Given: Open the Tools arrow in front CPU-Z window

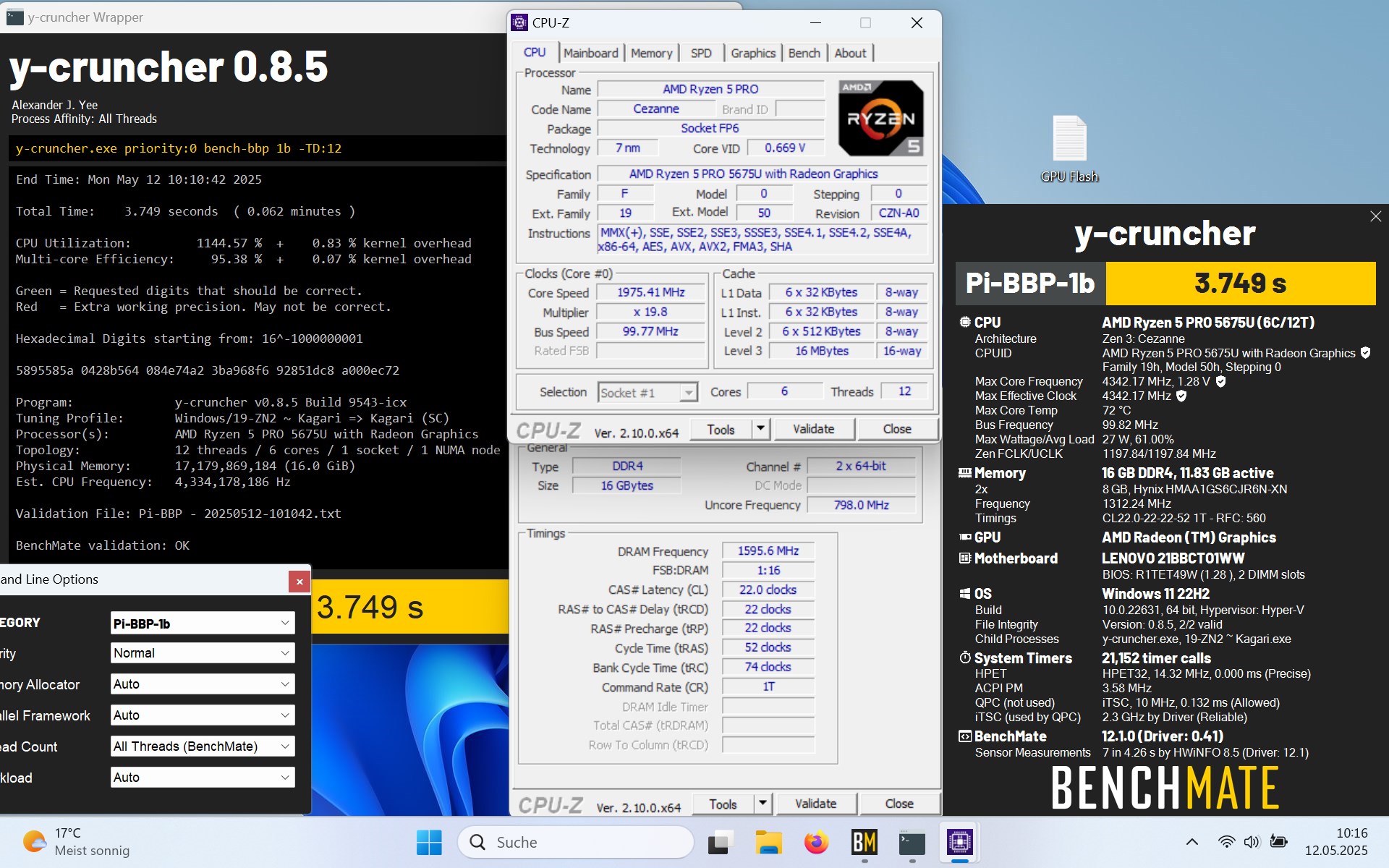Looking at the screenshot, I should click(x=760, y=429).
